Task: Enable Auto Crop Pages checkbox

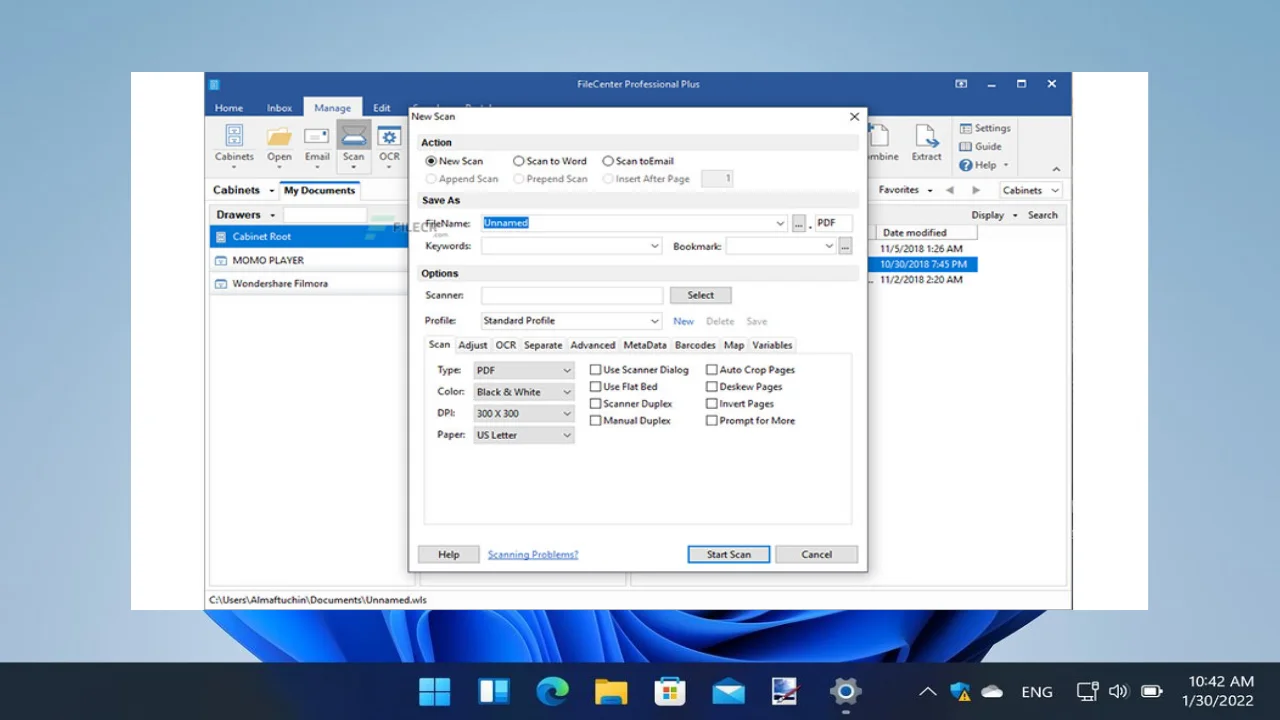Action: click(x=712, y=370)
